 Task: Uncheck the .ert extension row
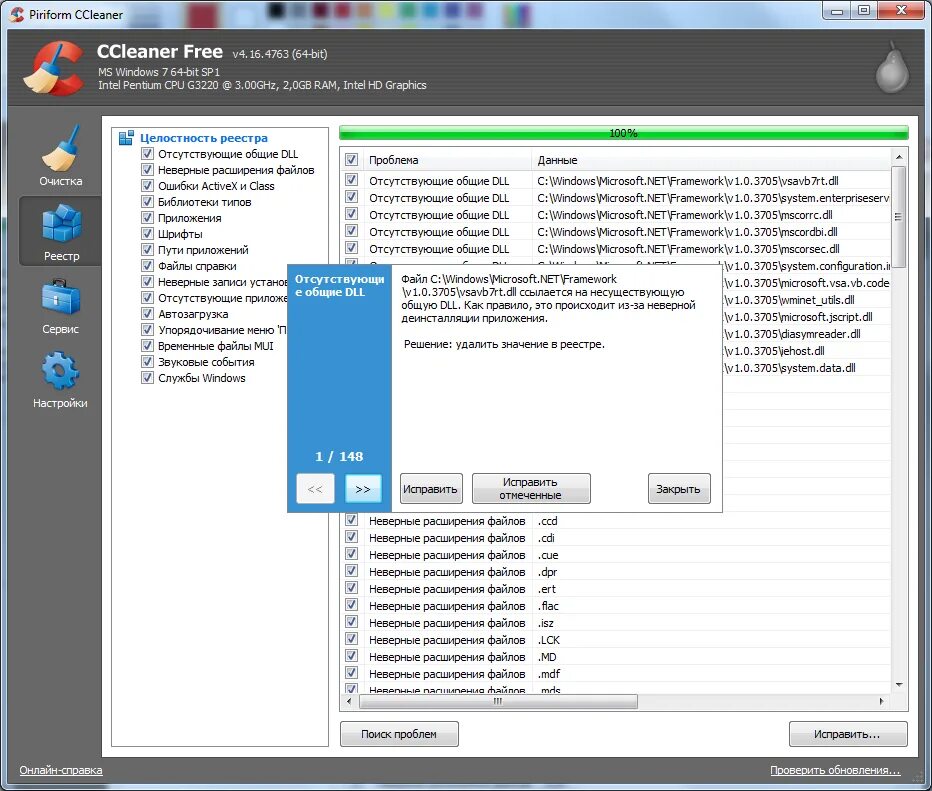pos(351,588)
